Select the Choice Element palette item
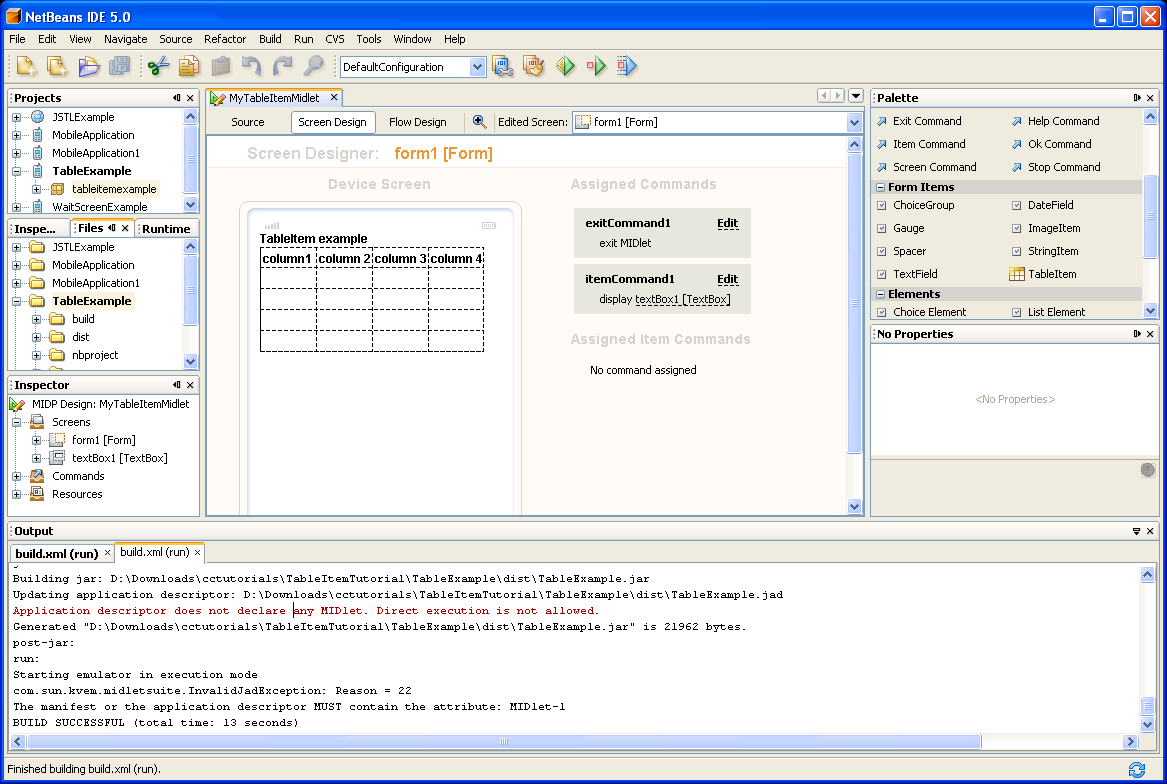Image resolution: width=1167 pixels, height=784 pixels. pyautogui.click(x=921, y=312)
